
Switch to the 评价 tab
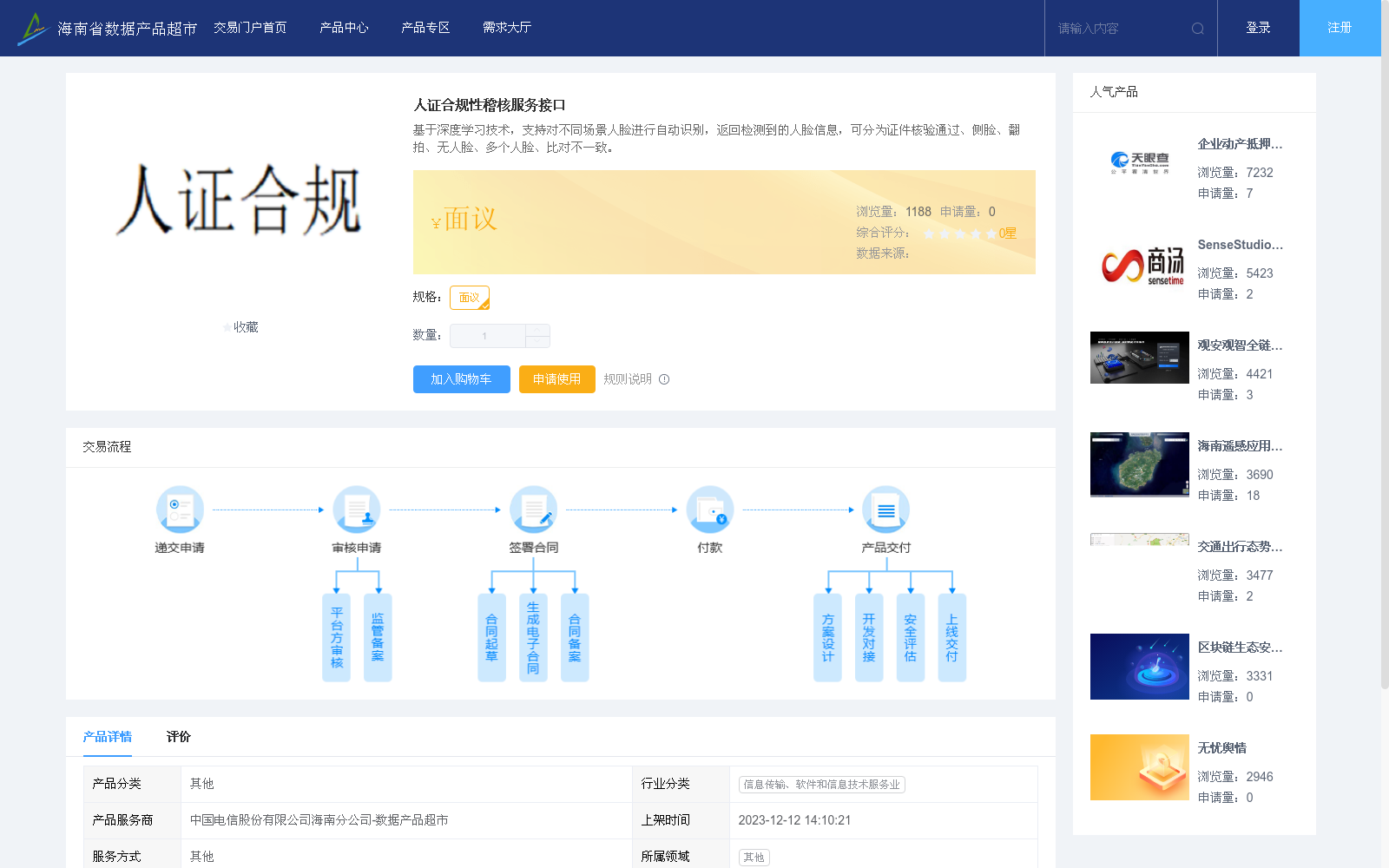[x=179, y=737]
